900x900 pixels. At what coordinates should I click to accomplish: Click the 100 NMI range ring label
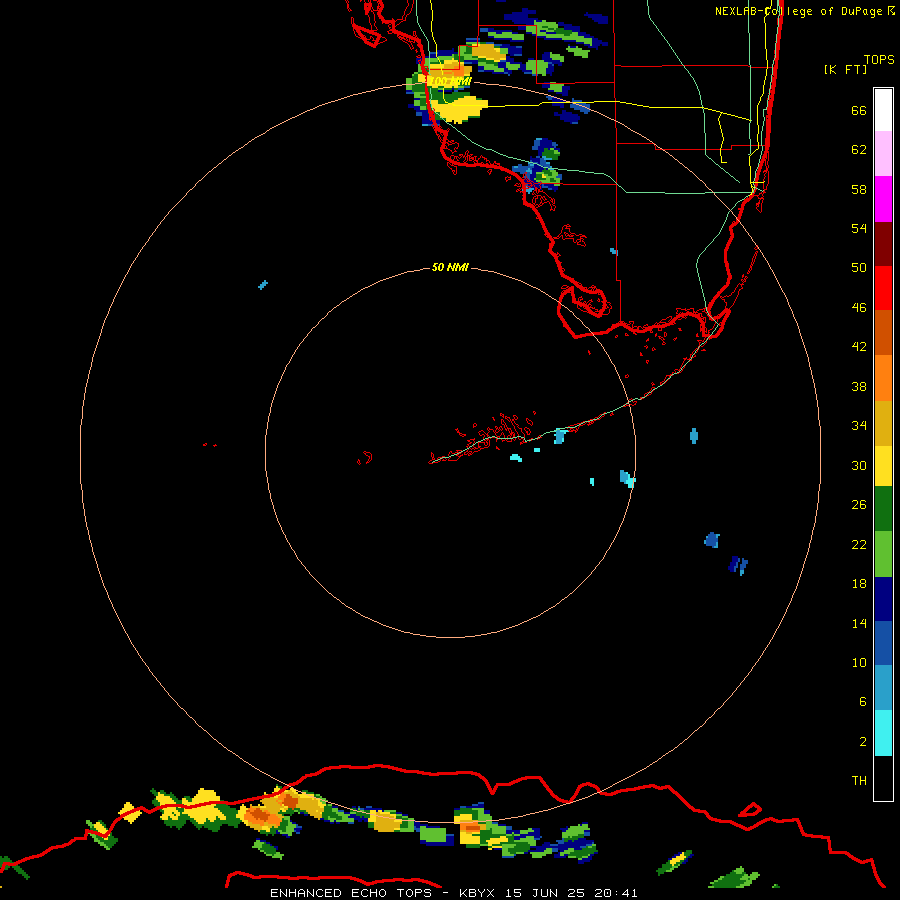[450, 82]
